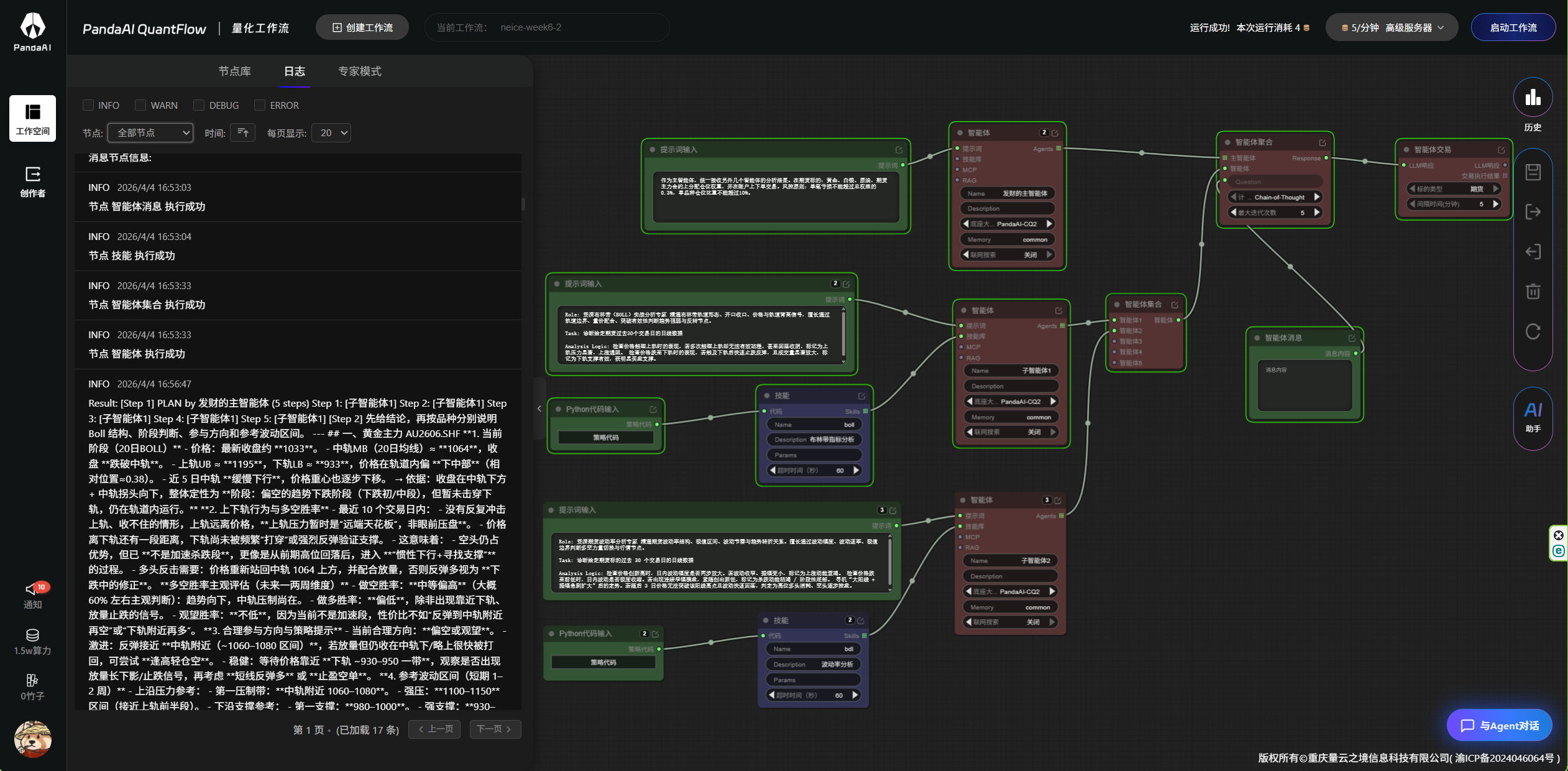
Task: Open the 全部节点 node dropdown
Action: click(150, 132)
